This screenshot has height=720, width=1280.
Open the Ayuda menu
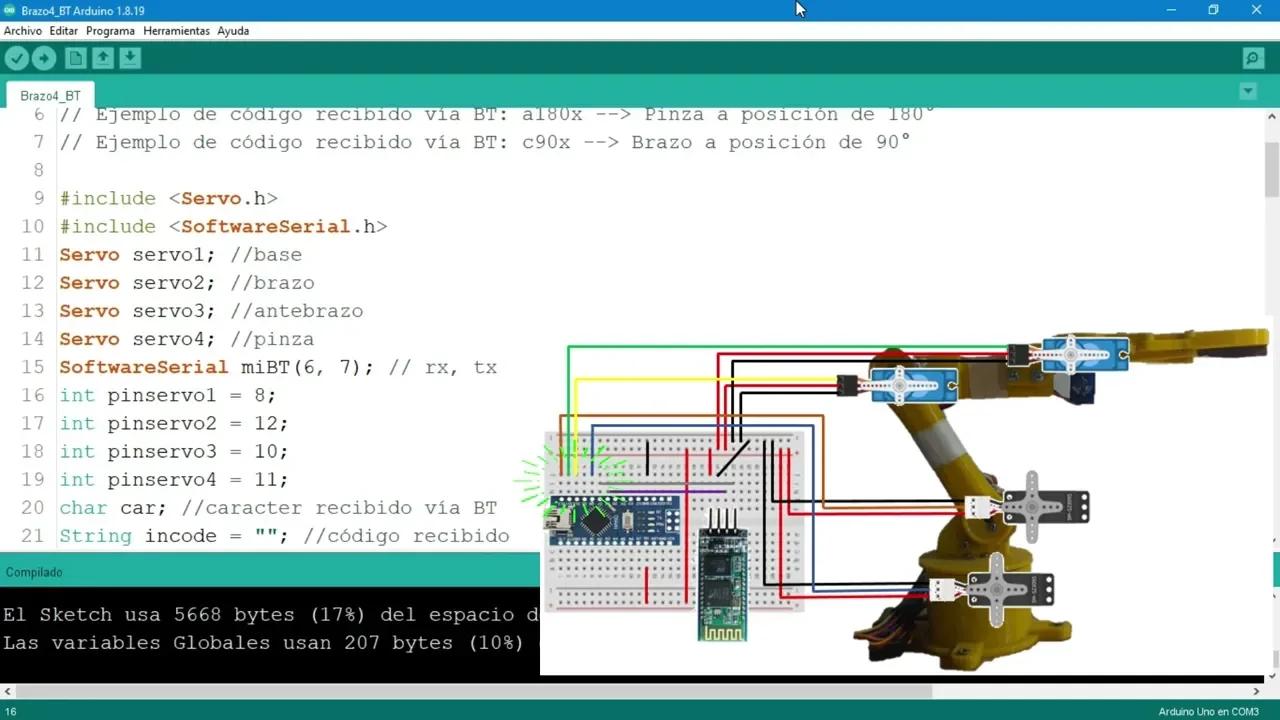coord(233,31)
